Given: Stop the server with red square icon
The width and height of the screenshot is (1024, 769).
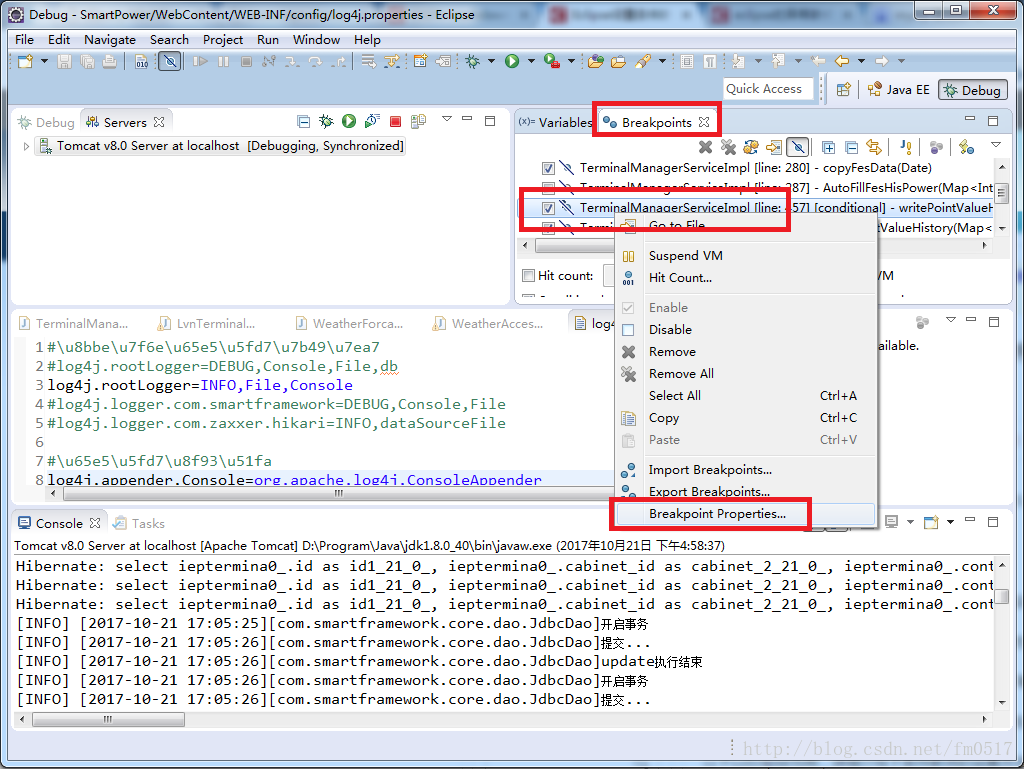Looking at the screenshot, I should pyautogui.click(x=395, y=121).
